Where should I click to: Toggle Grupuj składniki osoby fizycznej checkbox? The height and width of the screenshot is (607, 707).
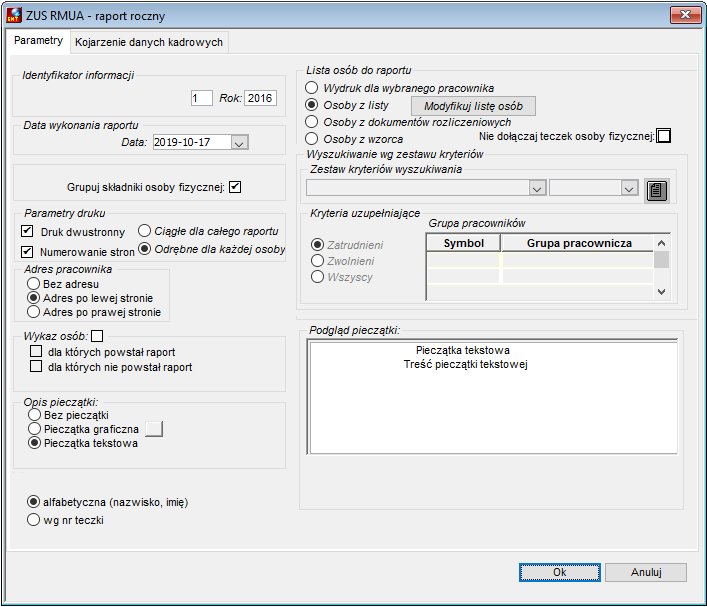(235, 187)
